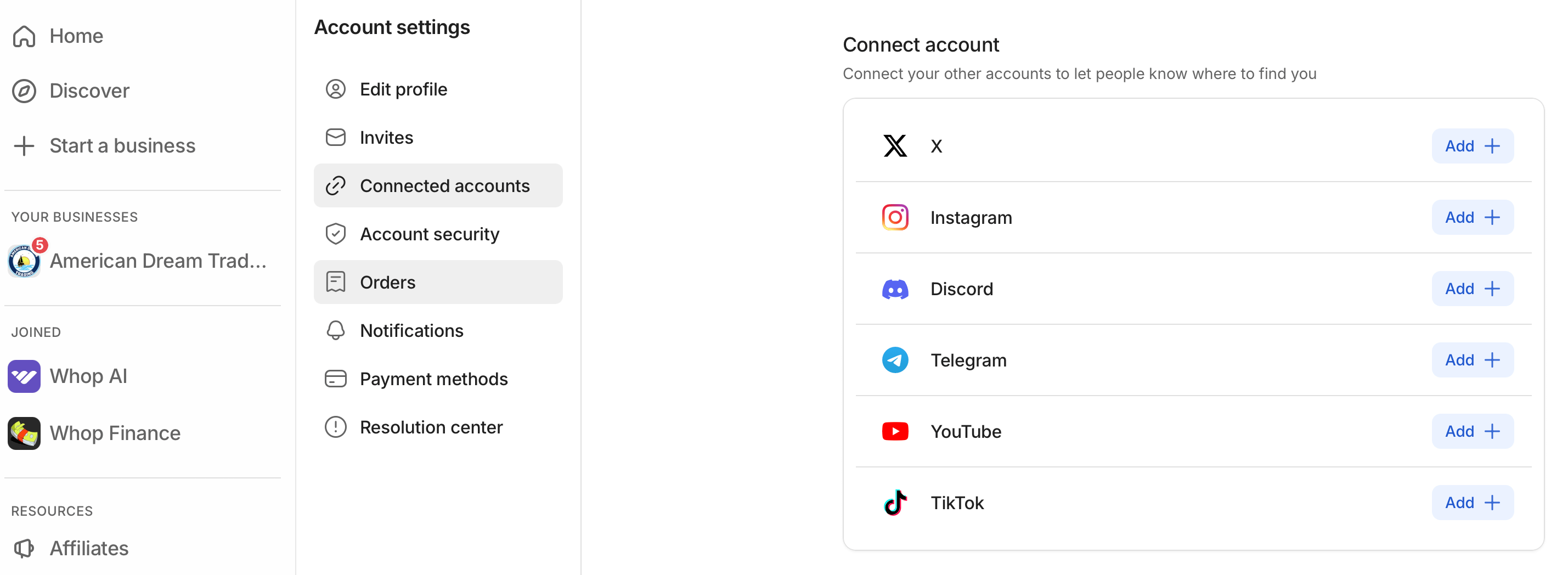Click the Telegram logo icon
The width and height of the screenshot is (1568, 575).
895,360
